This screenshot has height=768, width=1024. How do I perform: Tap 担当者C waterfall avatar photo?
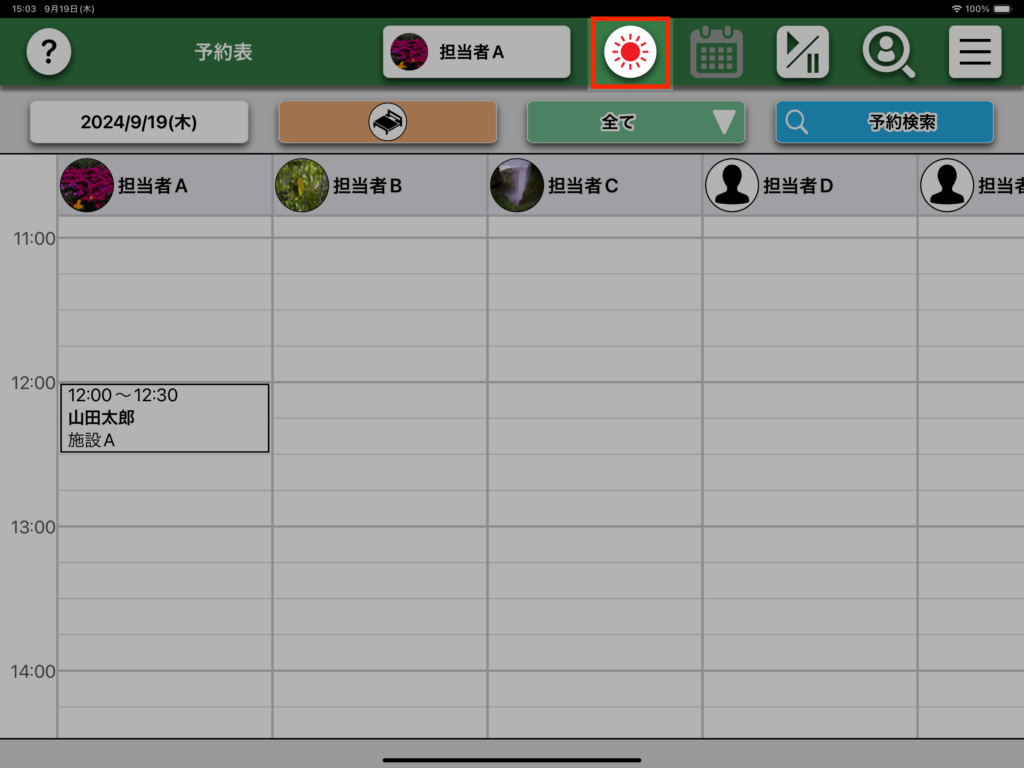(x=517, y=185)
